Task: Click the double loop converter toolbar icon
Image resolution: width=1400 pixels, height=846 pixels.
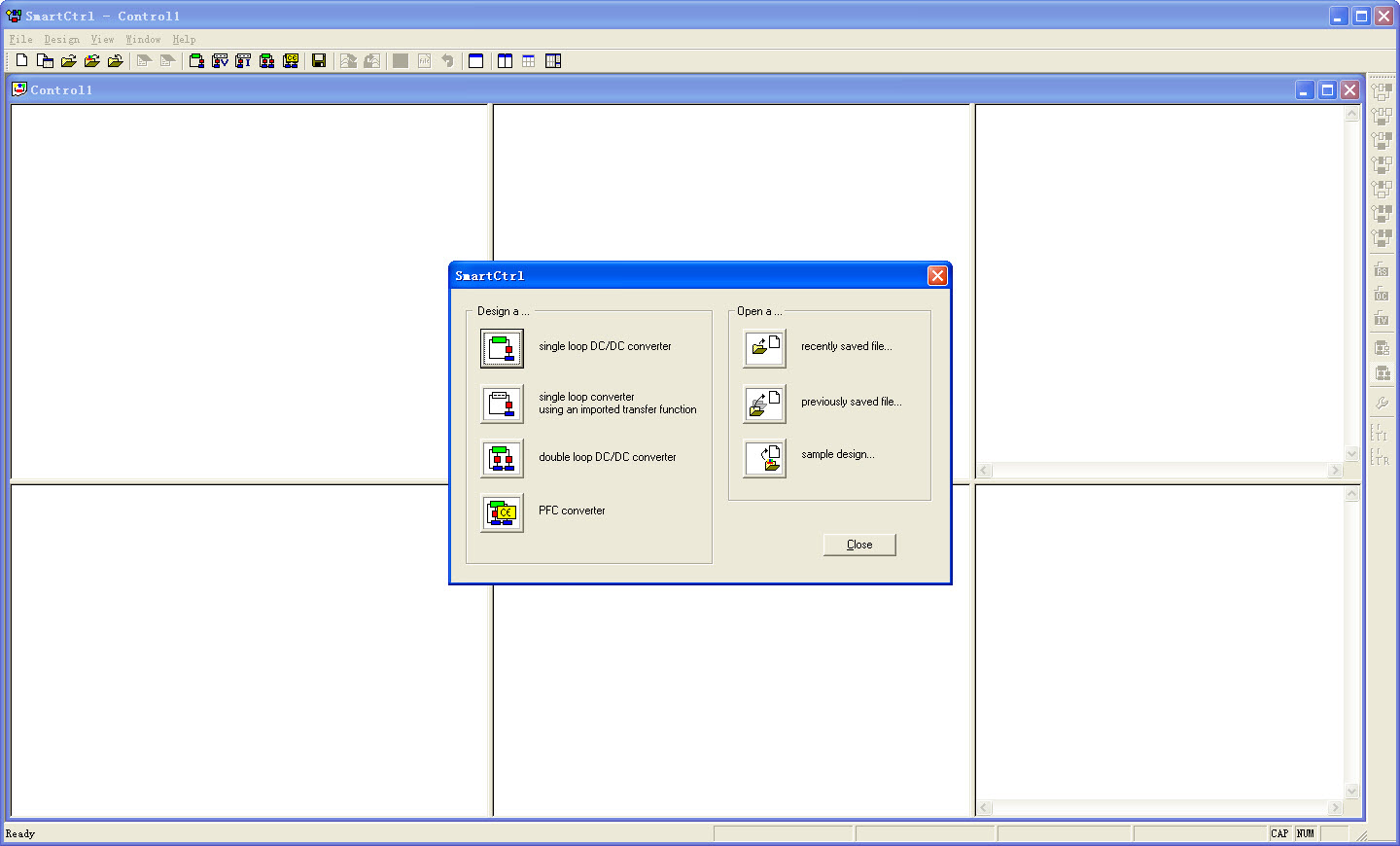Action: tap(266, 60)
